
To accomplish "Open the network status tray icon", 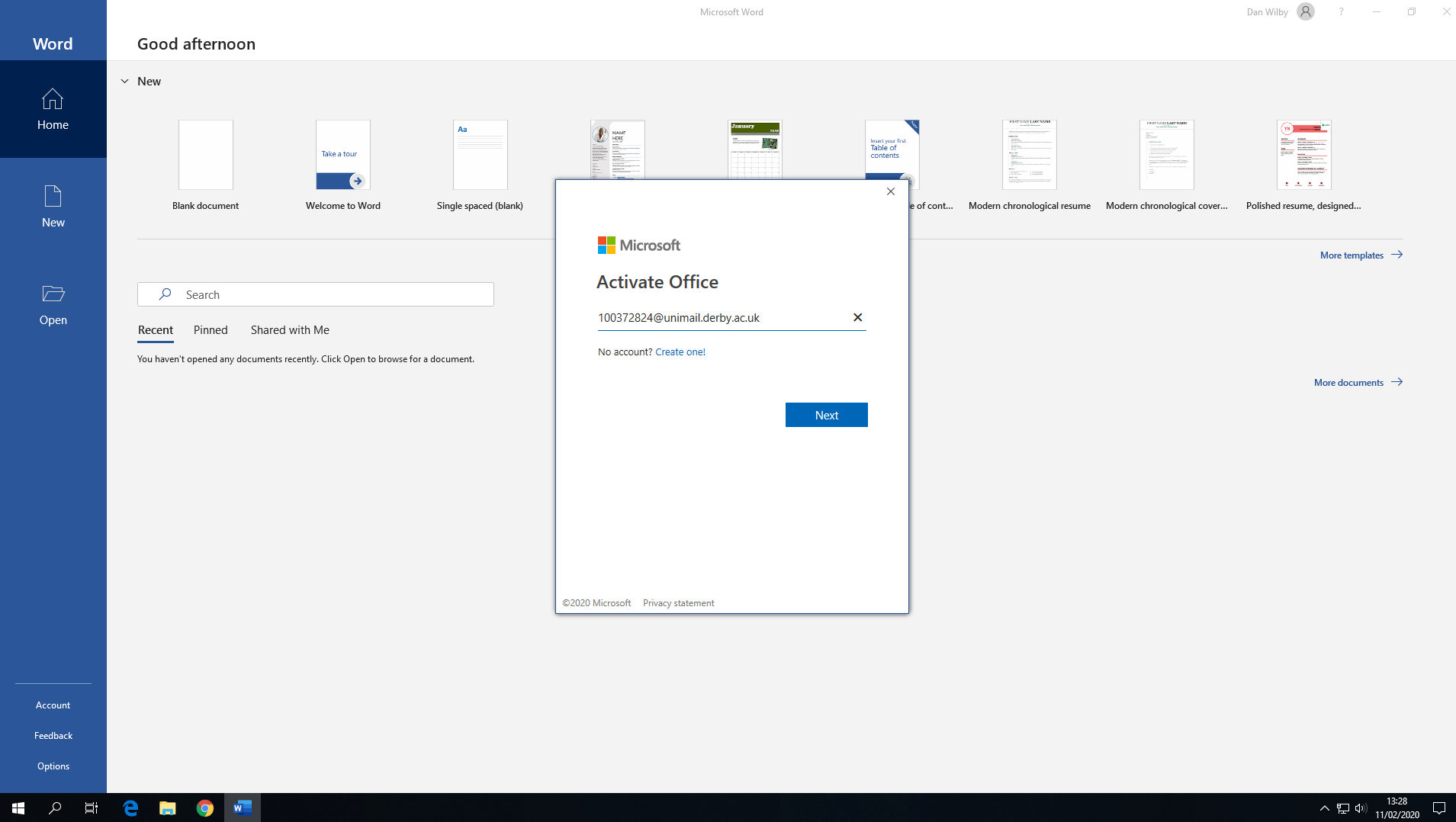I will [x=1343, y=808].
